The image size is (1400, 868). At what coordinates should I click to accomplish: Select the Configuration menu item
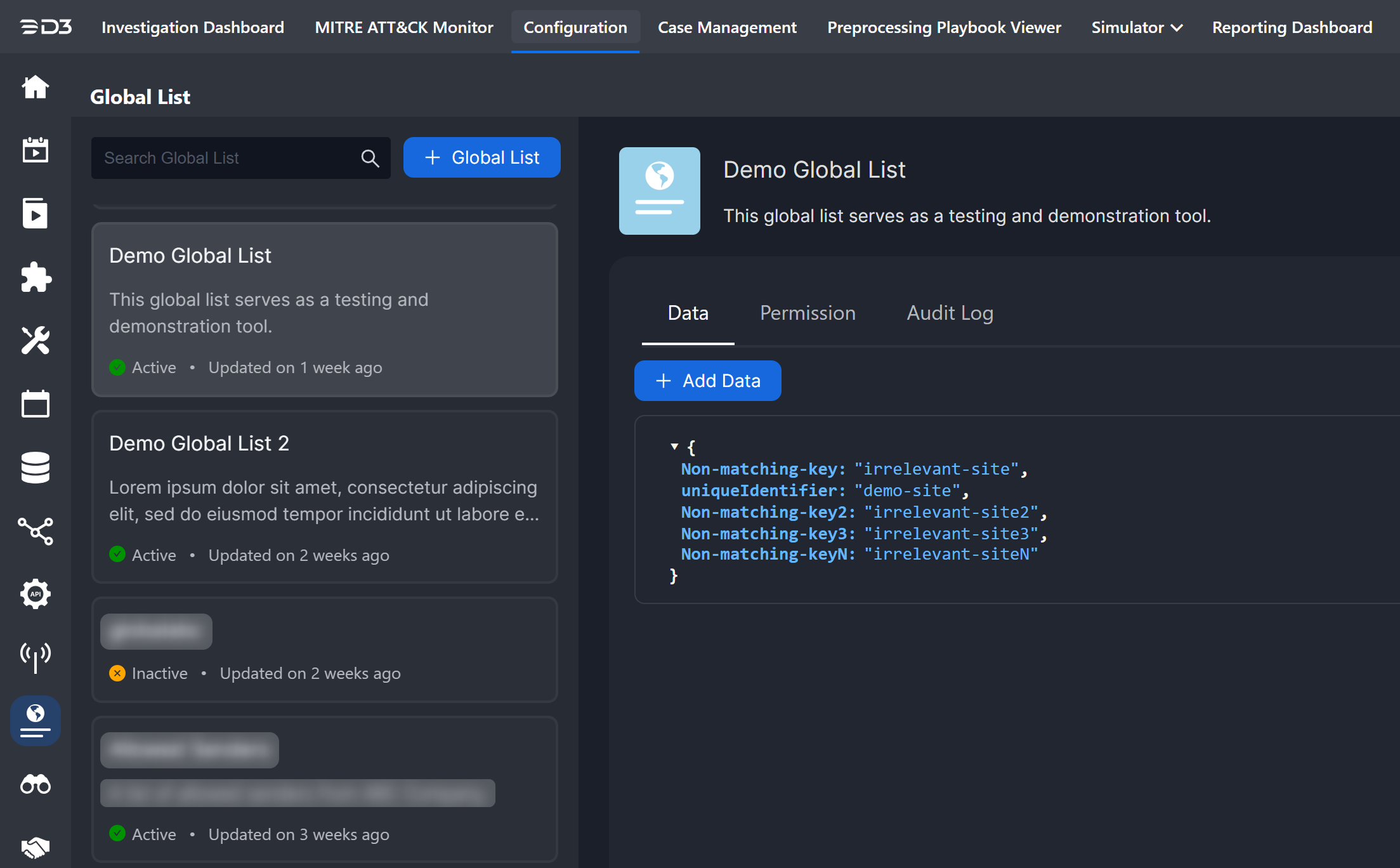click(575, 27)
